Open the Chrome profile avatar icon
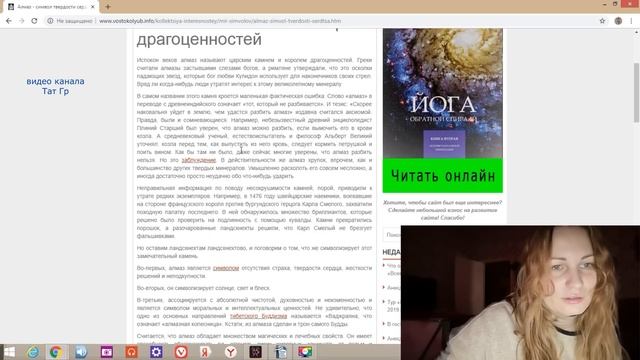The image size is (640, 360). (x=618, y=21)
